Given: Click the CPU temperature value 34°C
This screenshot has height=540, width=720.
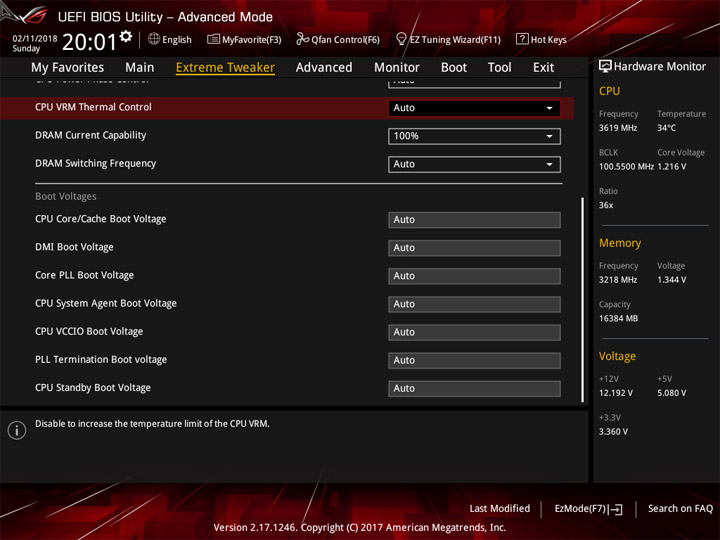Looking at the screenshot, I should [x=666, y=128].
